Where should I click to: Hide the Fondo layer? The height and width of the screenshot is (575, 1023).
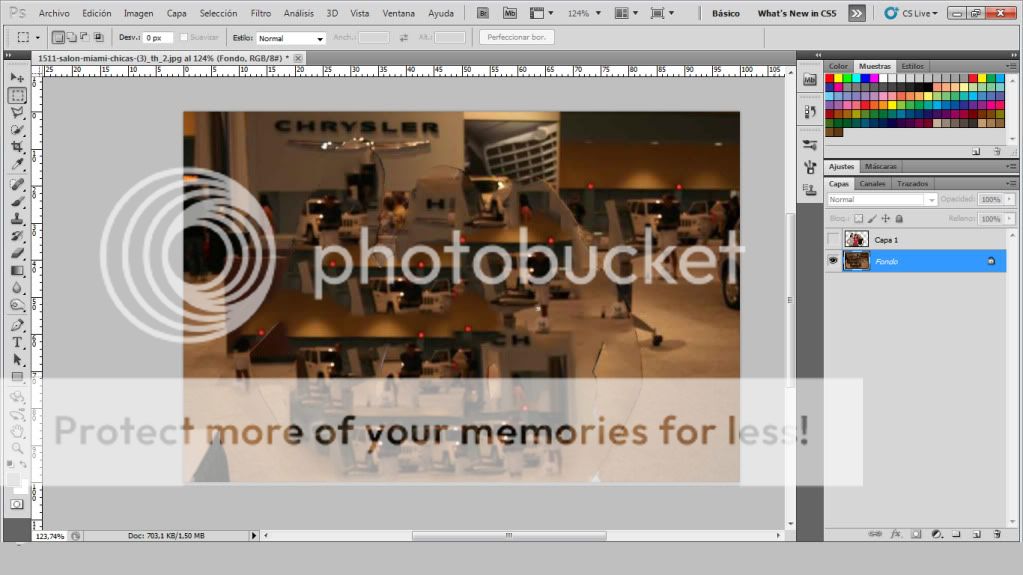pos(832,260)
